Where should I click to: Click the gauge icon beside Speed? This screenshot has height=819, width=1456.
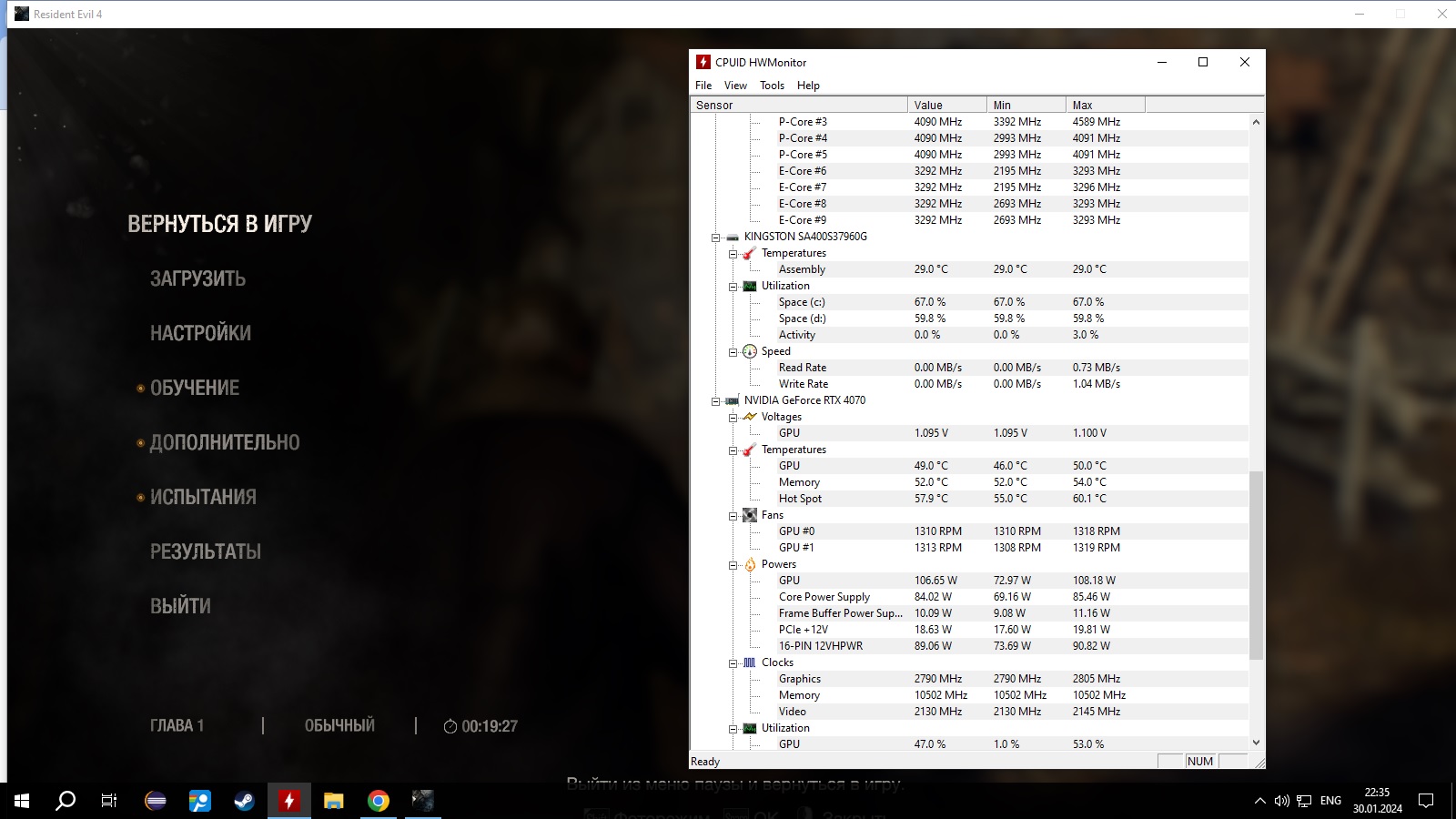(750, 351)
